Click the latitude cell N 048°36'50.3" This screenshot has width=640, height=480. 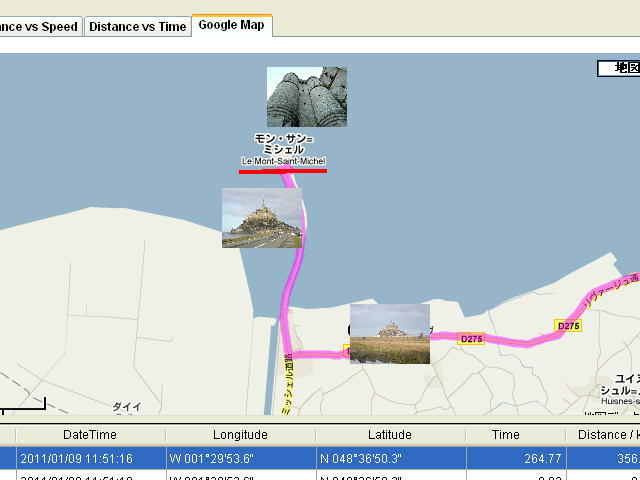tap(389, 458)
